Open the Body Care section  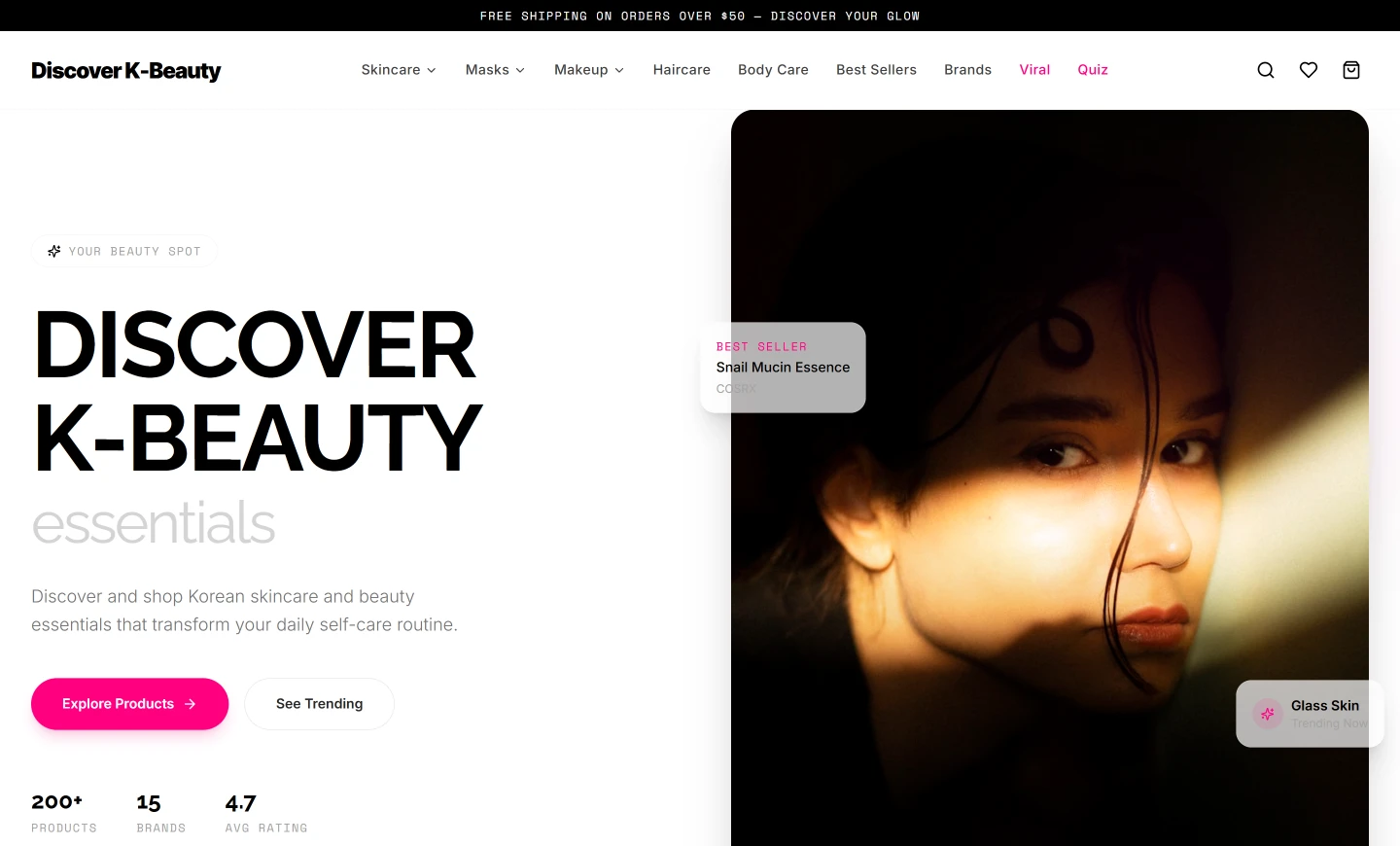[x=773, y=69]
